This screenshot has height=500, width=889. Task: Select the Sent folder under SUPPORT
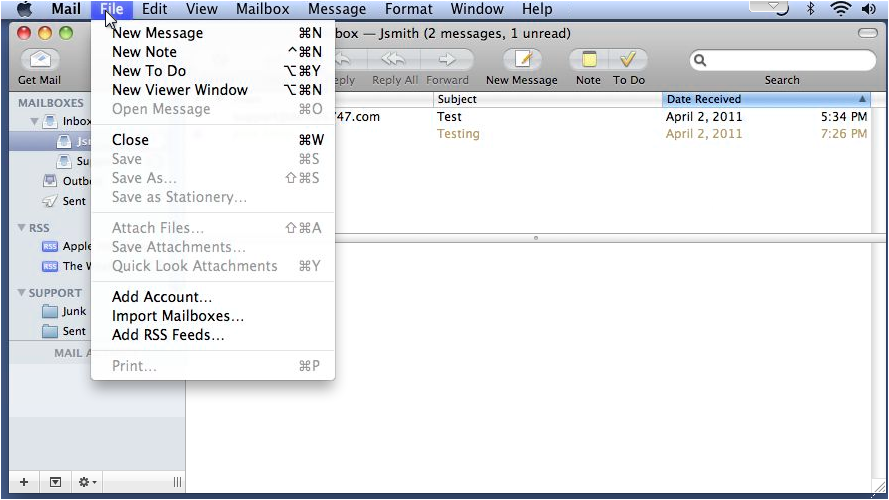click(x=64, y=331)
